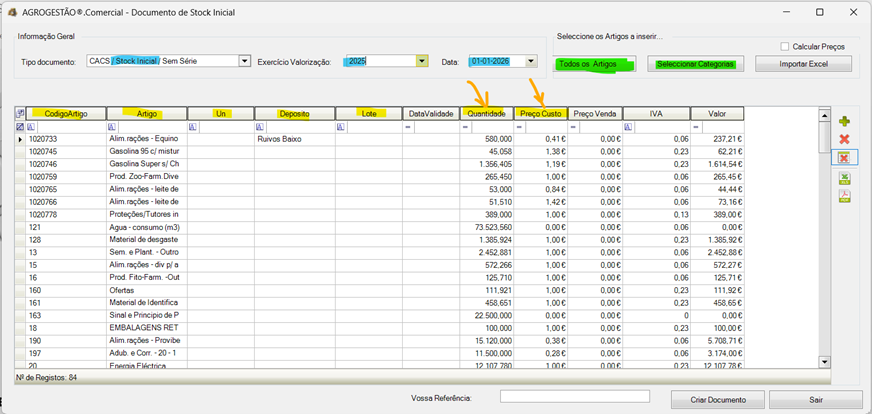Click the Criar Documento button
The height and width of the screenshot is (414, 872).
coord(717,399)
